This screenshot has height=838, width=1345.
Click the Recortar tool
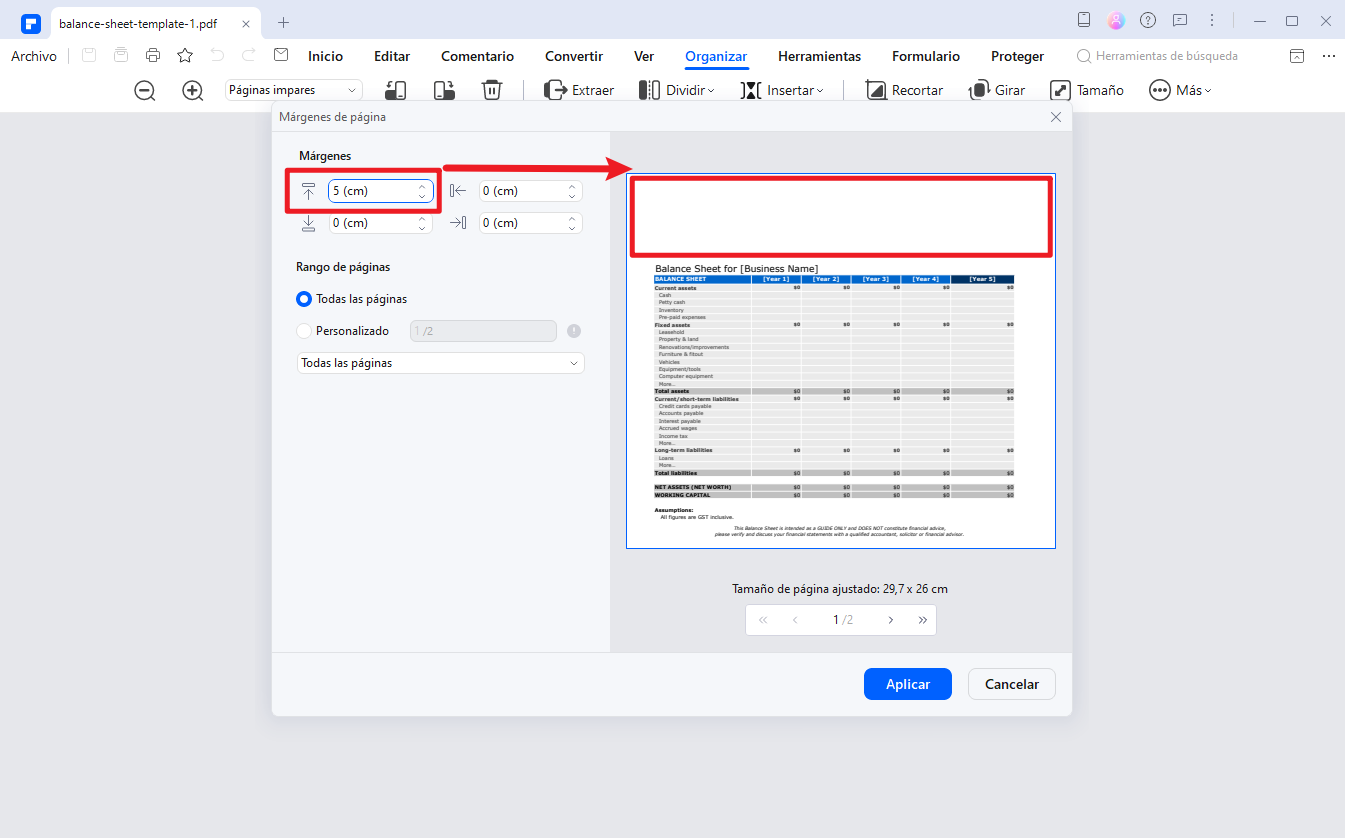point(904,90)
